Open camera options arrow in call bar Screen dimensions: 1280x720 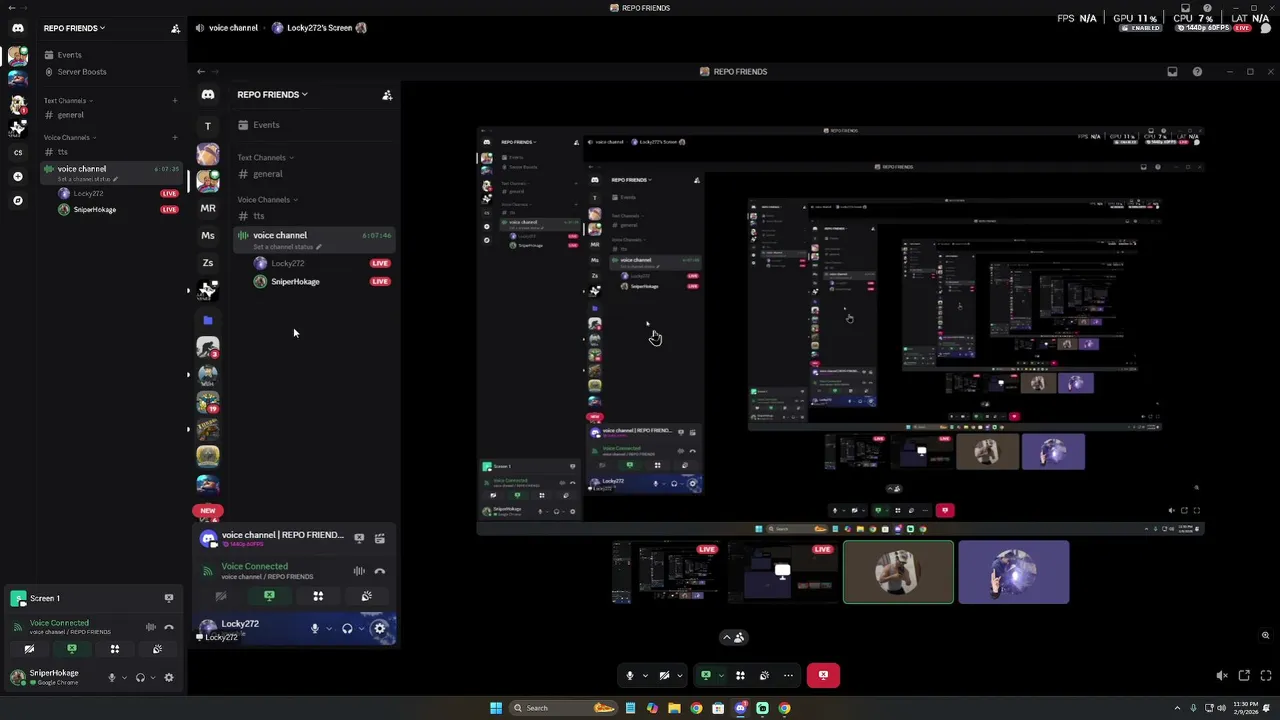click(x=679, y=675)
